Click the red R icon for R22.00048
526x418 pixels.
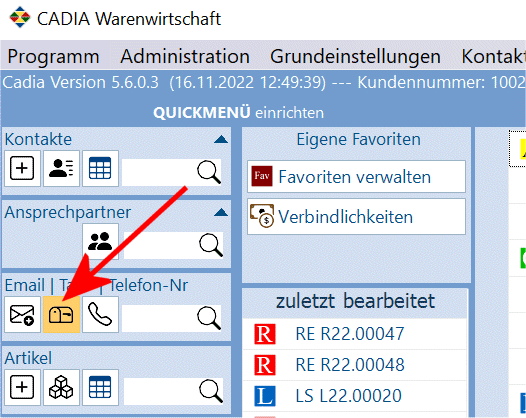pos(265,365)
